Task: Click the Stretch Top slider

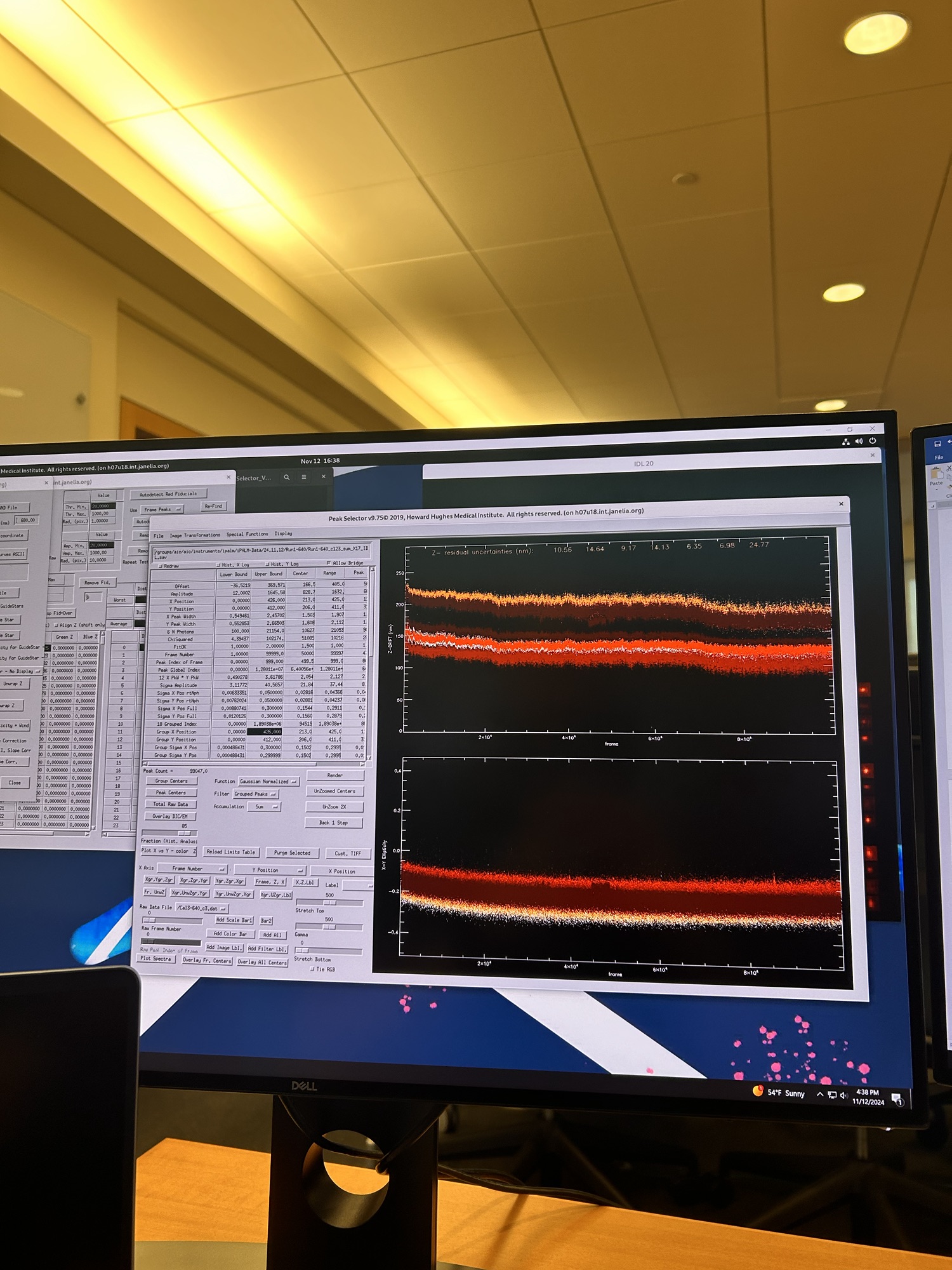Action: (x=329, y=902)
